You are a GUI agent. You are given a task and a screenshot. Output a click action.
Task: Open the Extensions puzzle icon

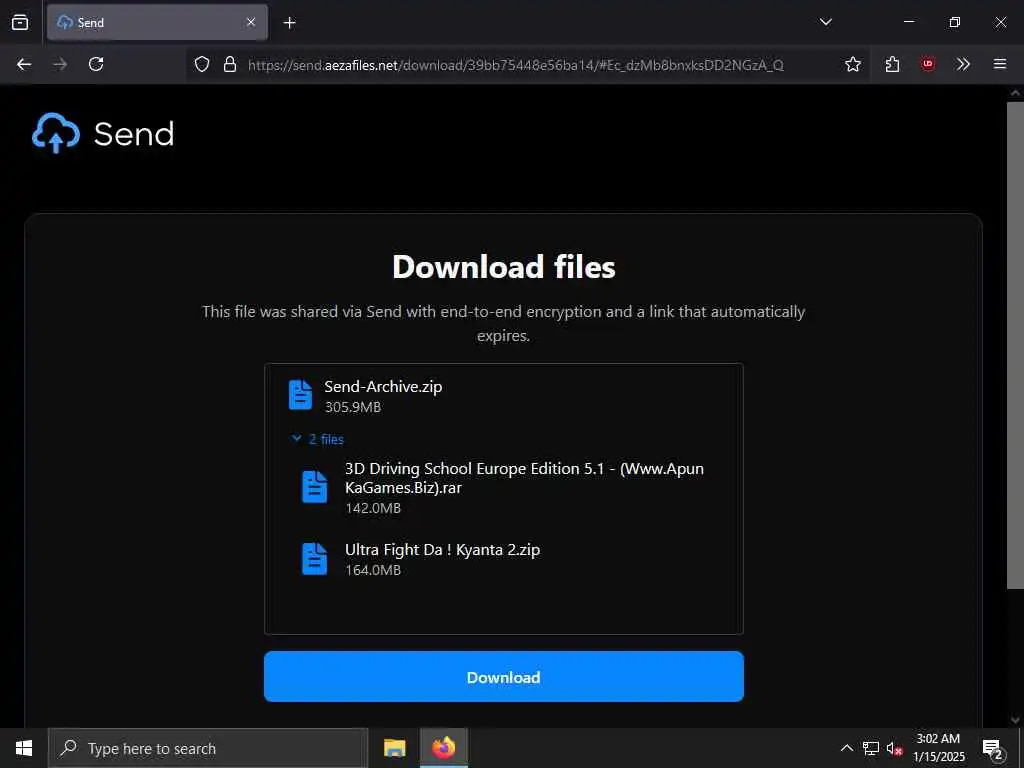(x=892, y=64)
